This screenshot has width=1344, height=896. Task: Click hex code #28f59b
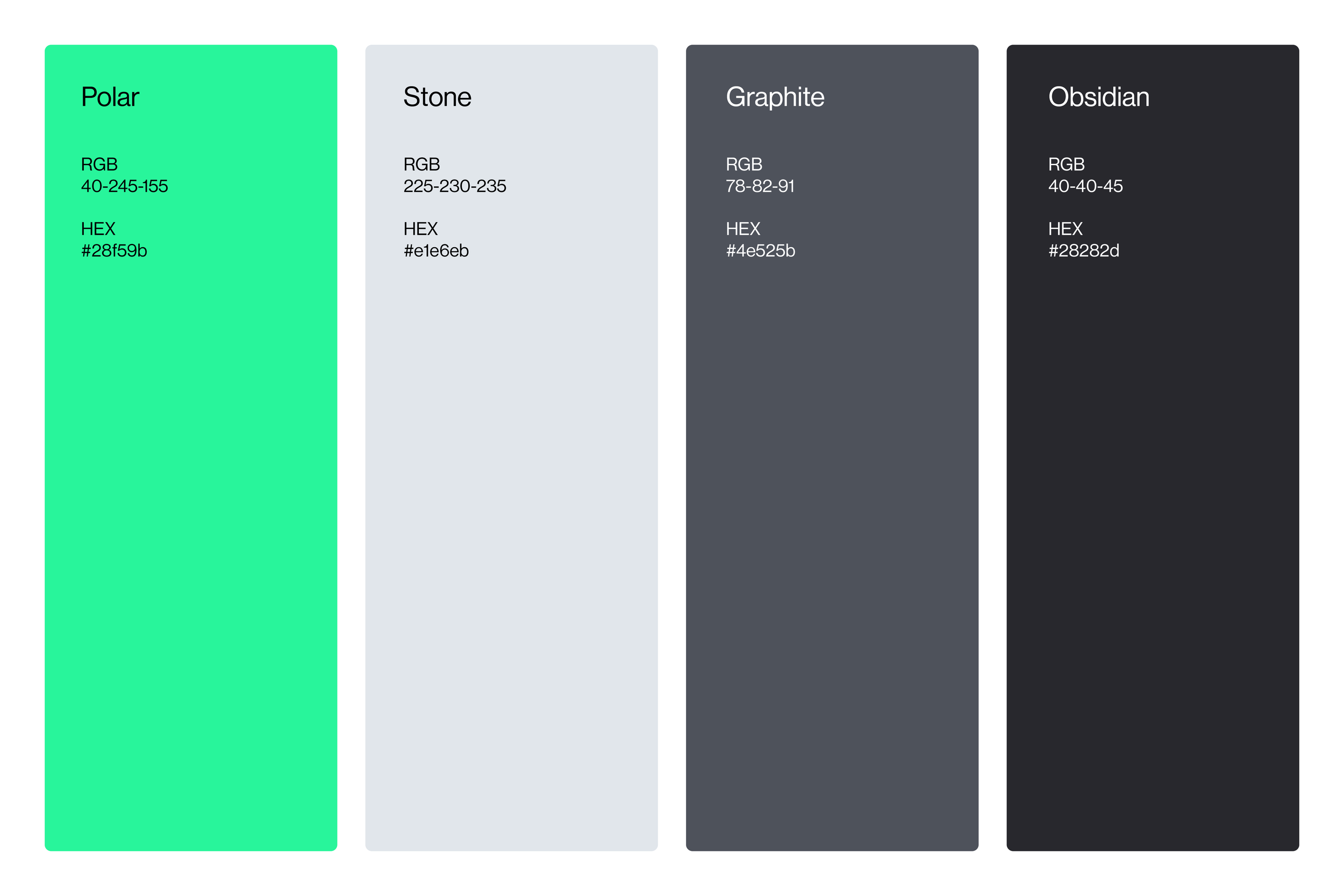click(114, 251)
